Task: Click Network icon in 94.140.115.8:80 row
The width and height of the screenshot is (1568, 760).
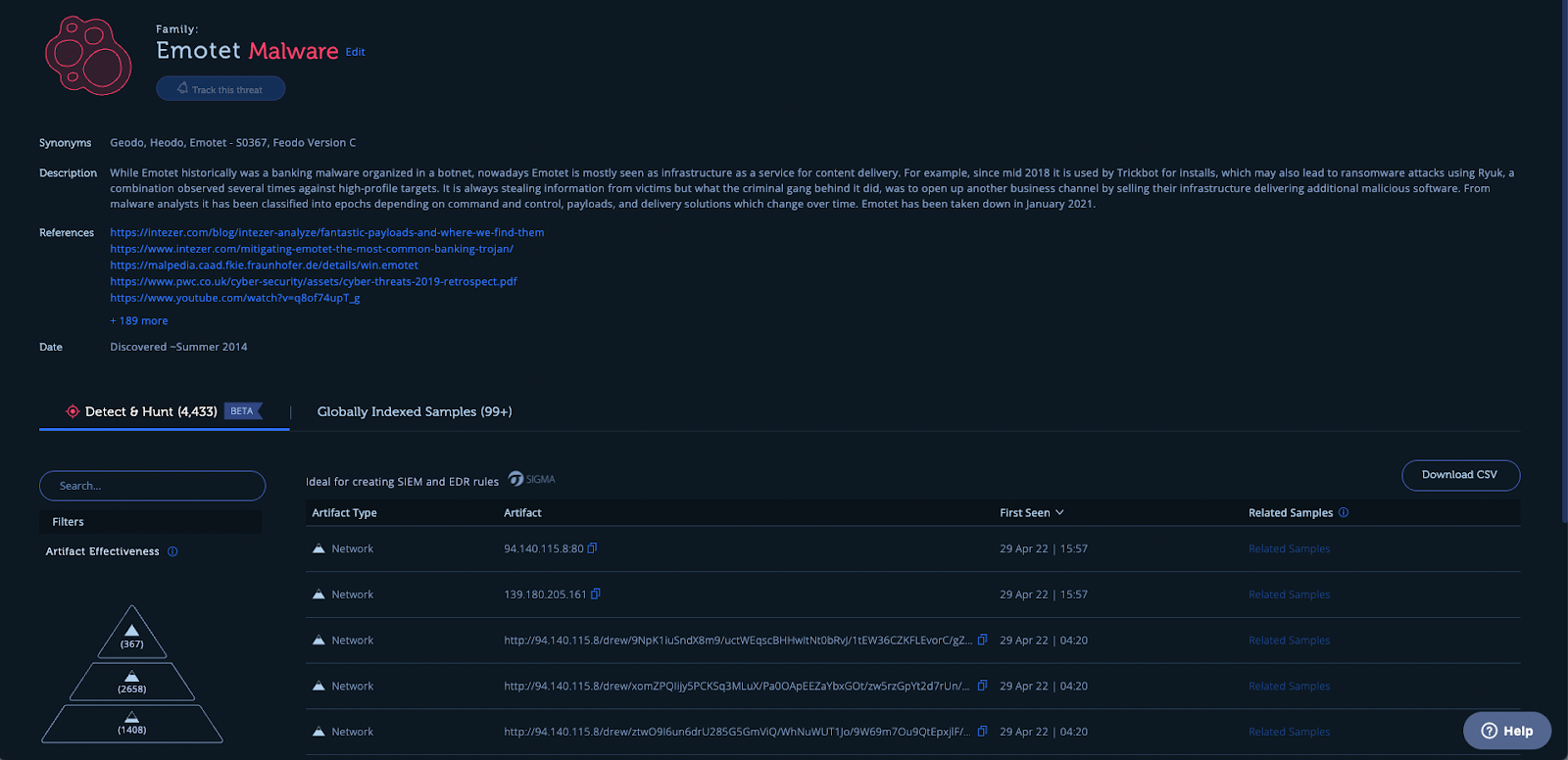Action: point(318,548)
